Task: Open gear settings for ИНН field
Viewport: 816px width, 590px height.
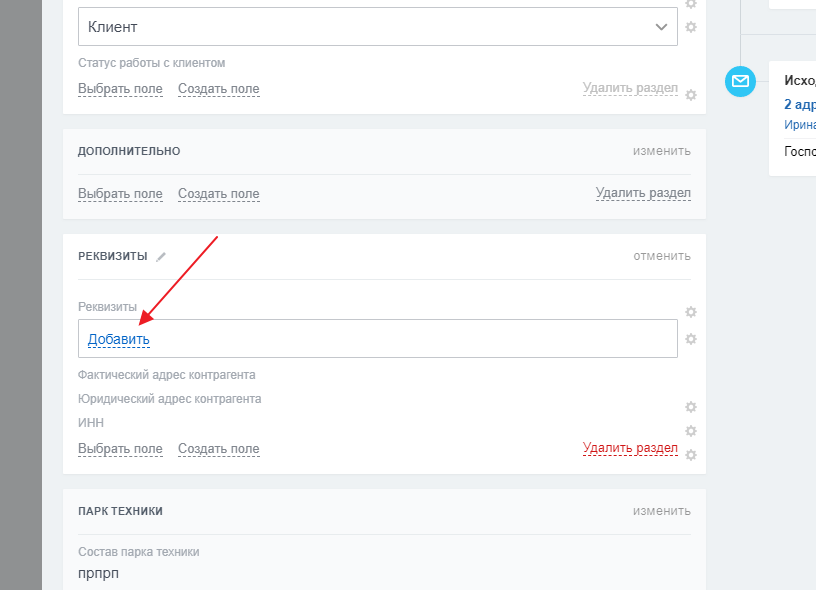Action: click(x=690, y=431)
